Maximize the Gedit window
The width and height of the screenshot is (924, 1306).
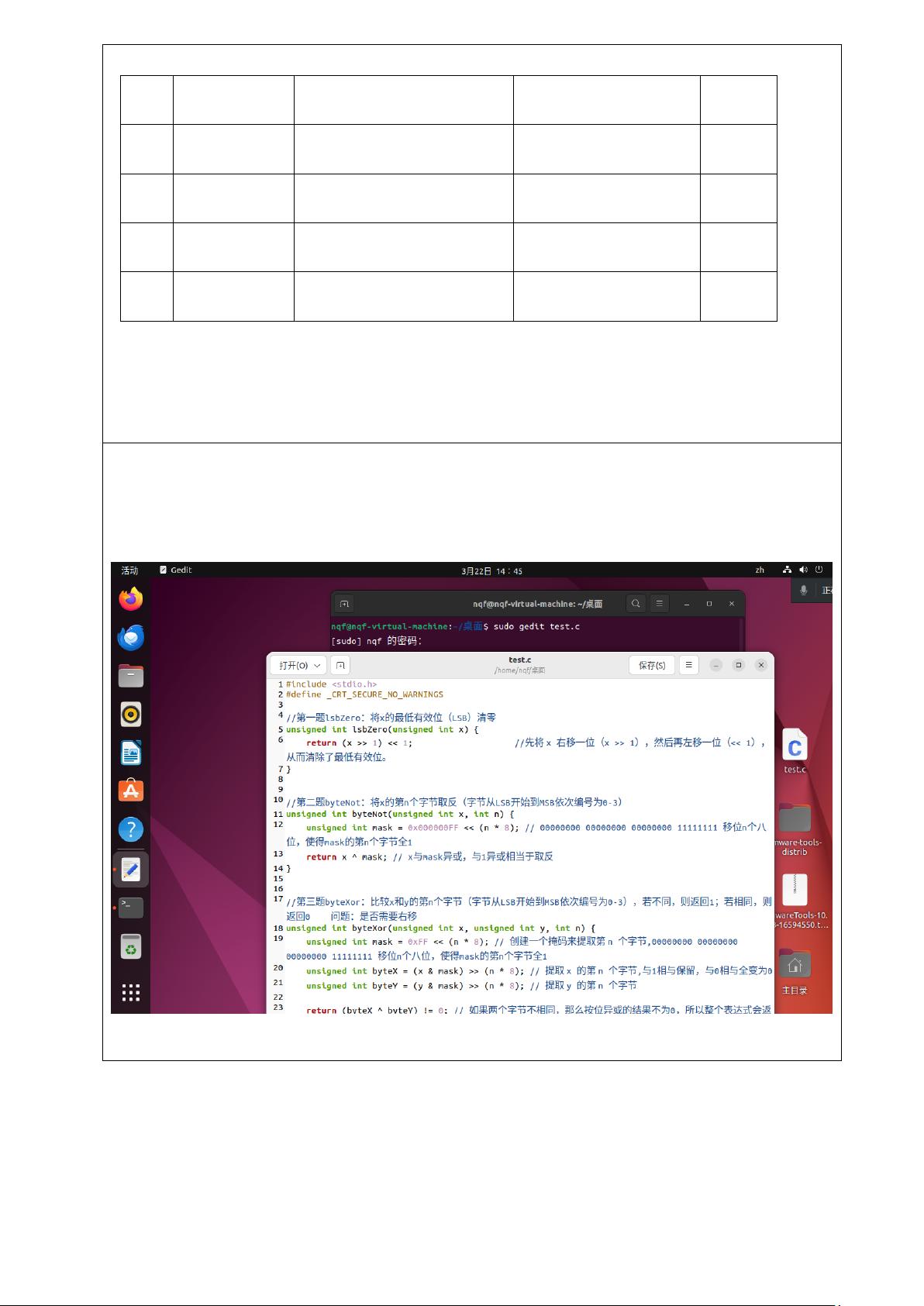pos(739,665)
